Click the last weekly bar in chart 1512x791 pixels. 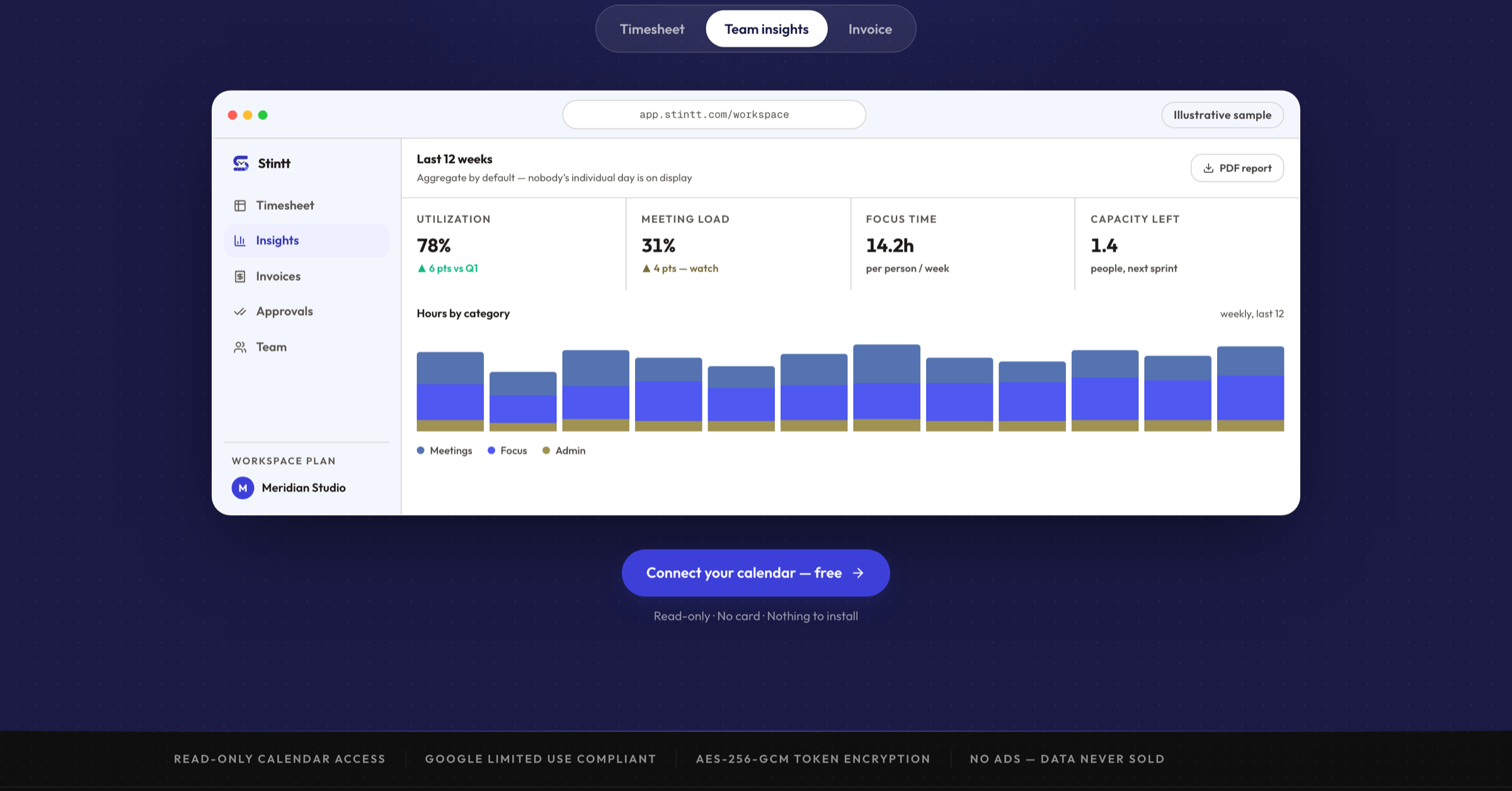[x=1250, y=389]
